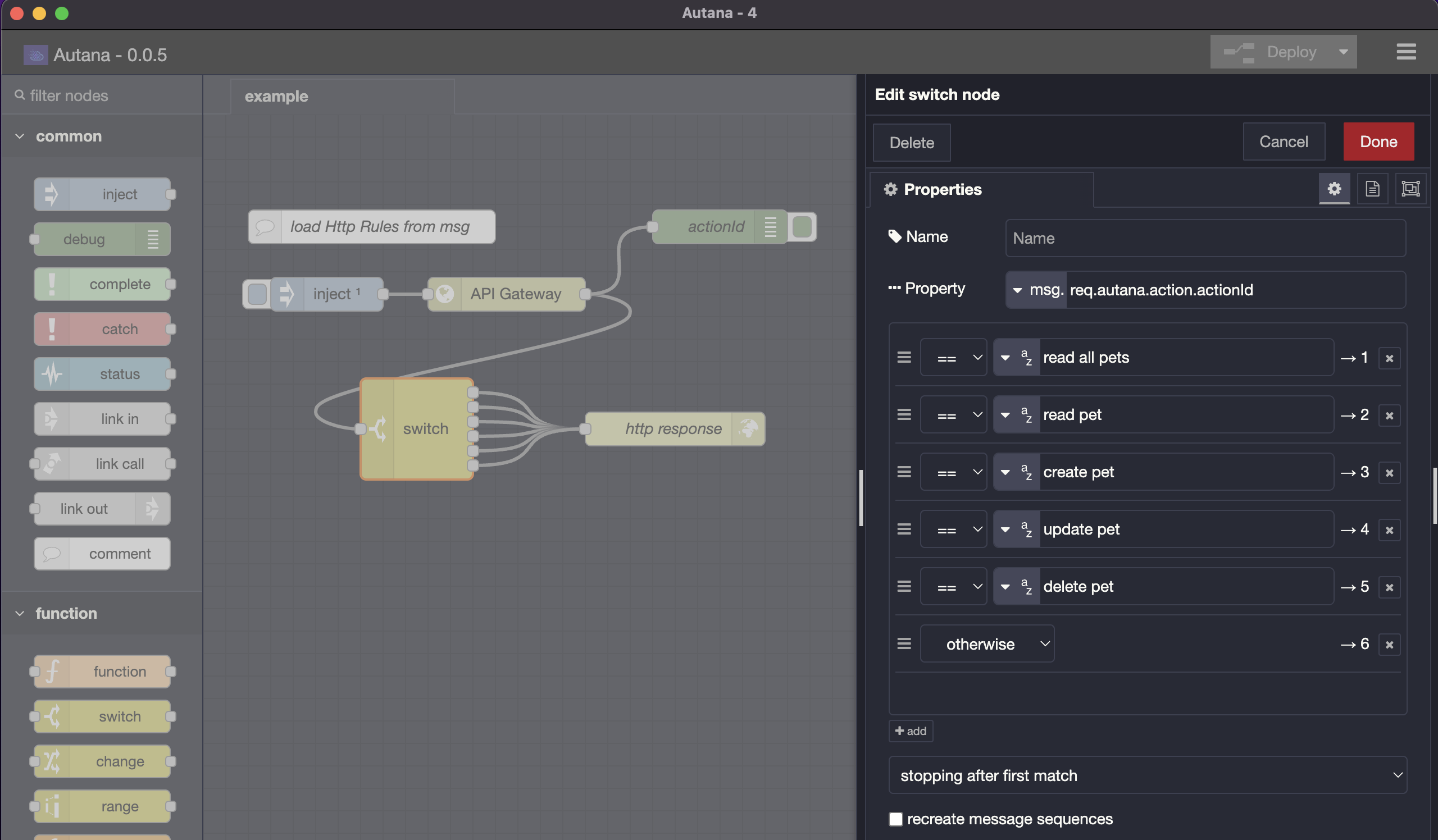Collapse the common palette category
Screen dimensions: 1438x840
[20, 136]
